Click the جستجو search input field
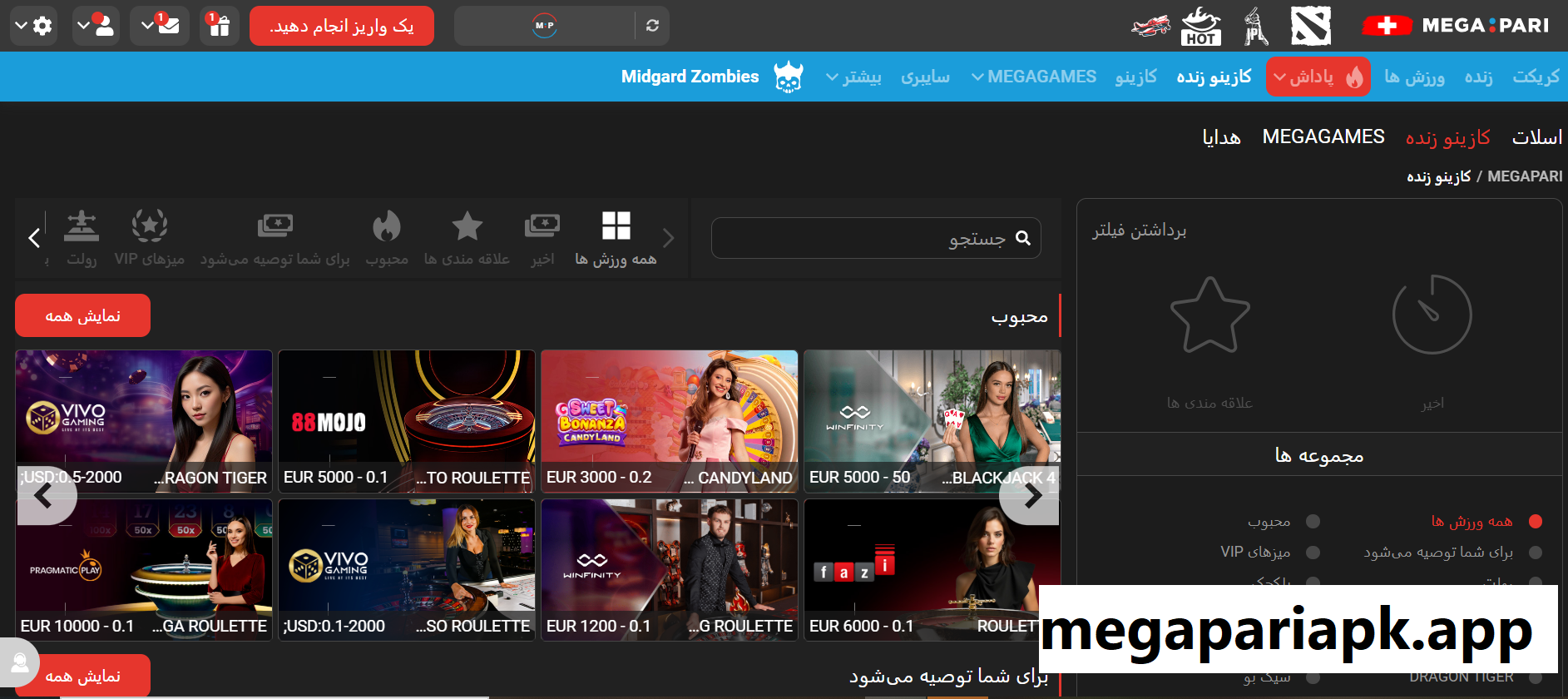The width and height of the screenshot is (1568, 699). 865,239
